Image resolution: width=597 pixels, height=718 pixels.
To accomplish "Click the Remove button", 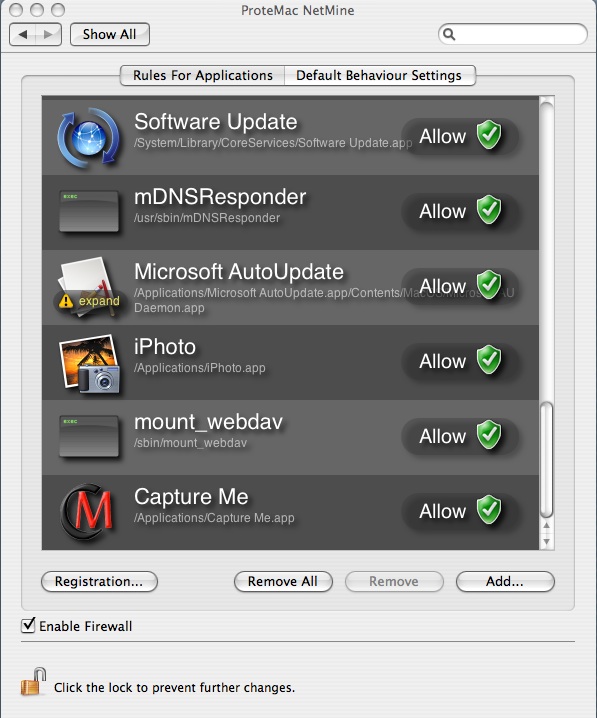I will click(x=394, y=582).
